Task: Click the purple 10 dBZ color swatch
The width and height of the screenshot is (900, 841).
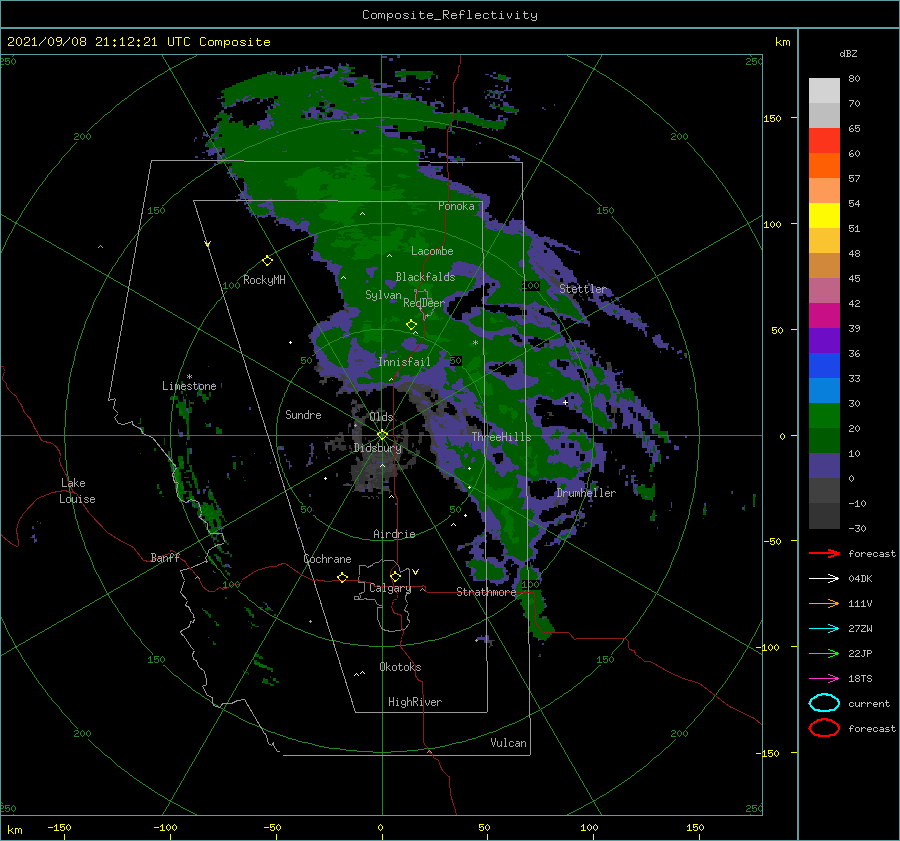Action: coord(824,466)
